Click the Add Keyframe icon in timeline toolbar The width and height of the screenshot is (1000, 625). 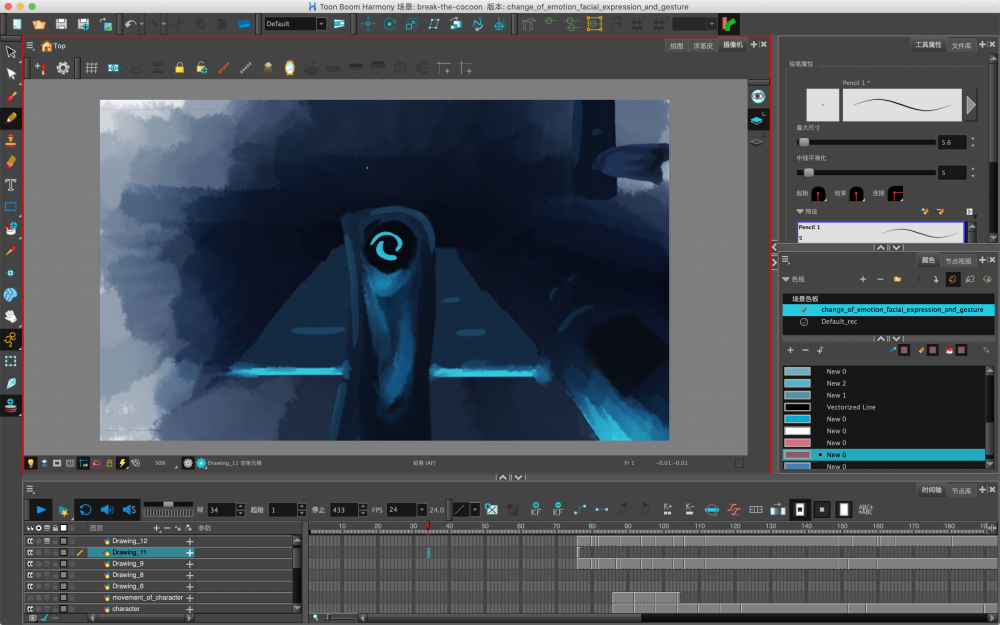click(536, 509)
